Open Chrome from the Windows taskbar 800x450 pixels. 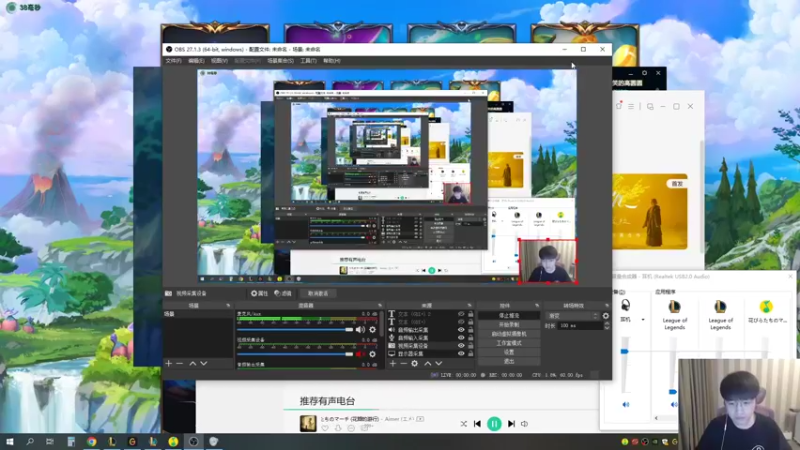tap(91, 442)
